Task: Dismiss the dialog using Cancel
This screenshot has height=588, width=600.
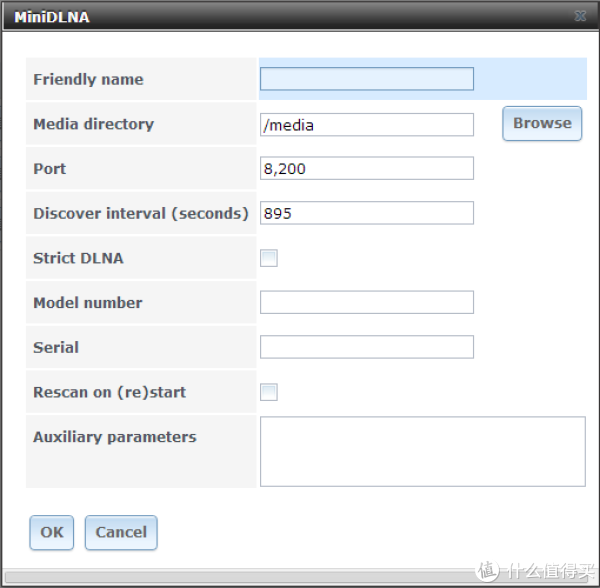Action: pos(121,532)
